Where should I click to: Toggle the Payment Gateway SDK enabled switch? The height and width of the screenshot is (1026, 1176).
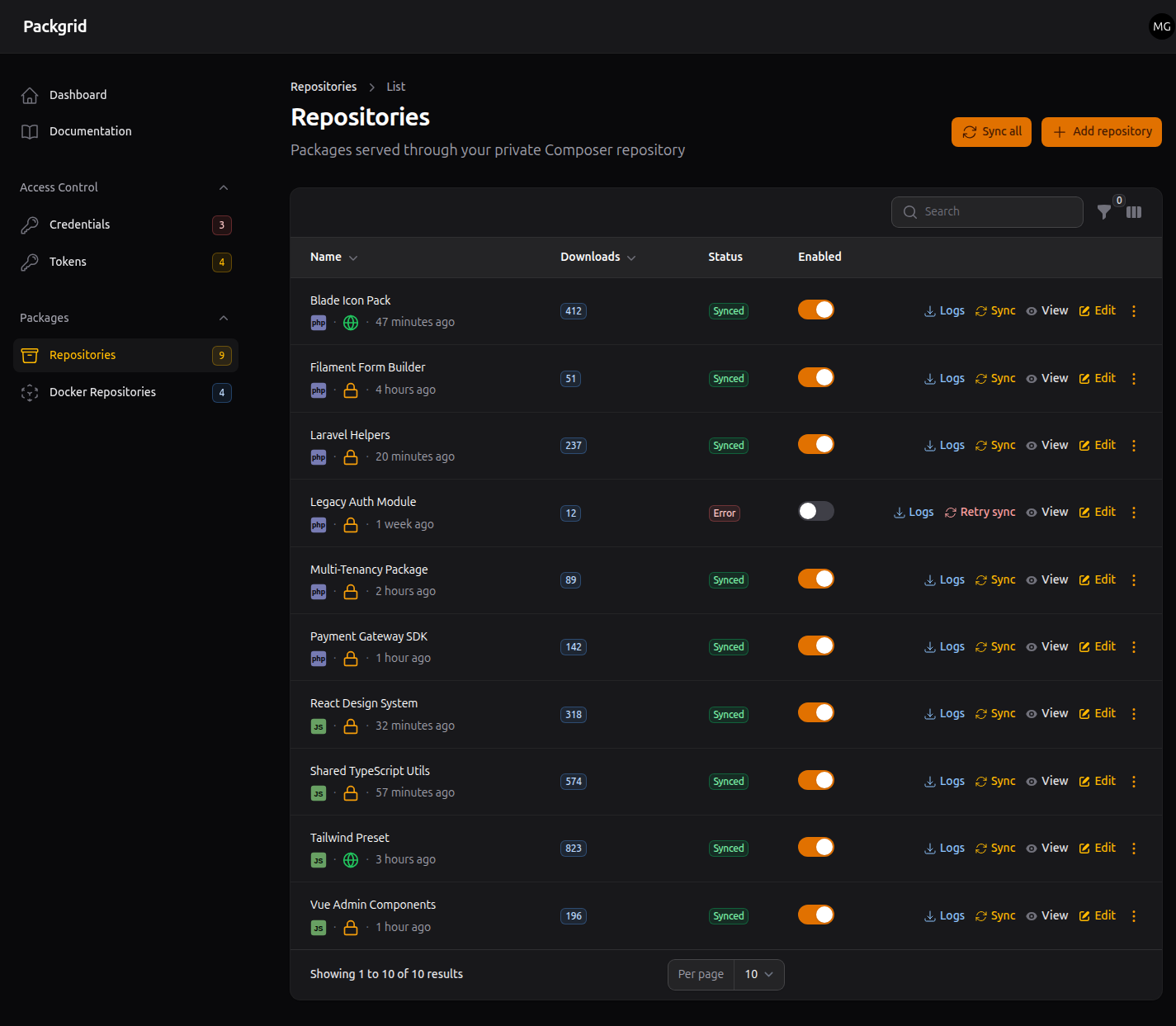816,645
